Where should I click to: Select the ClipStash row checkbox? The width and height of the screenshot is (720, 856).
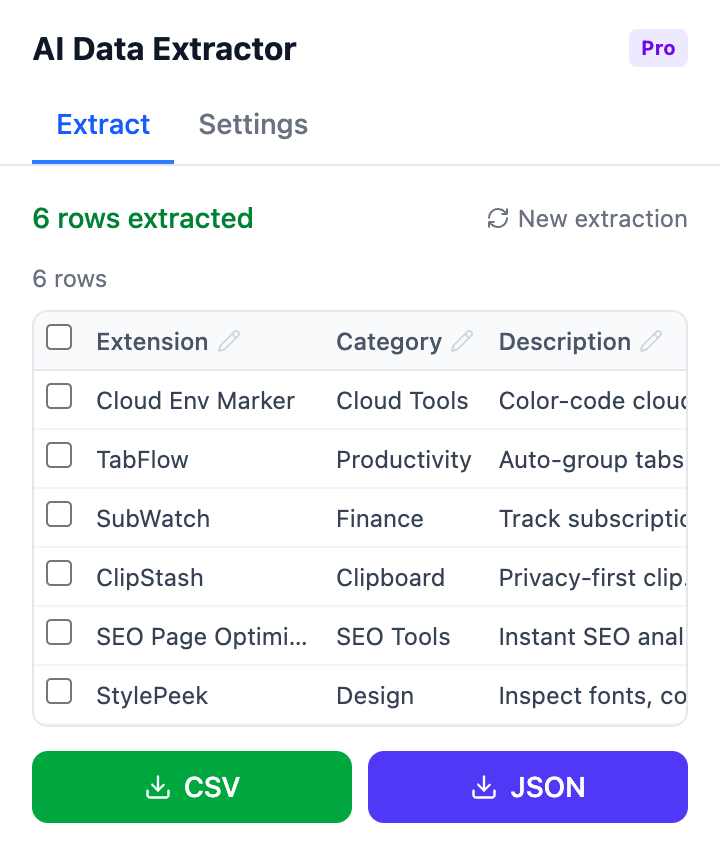tap(59, 574)
